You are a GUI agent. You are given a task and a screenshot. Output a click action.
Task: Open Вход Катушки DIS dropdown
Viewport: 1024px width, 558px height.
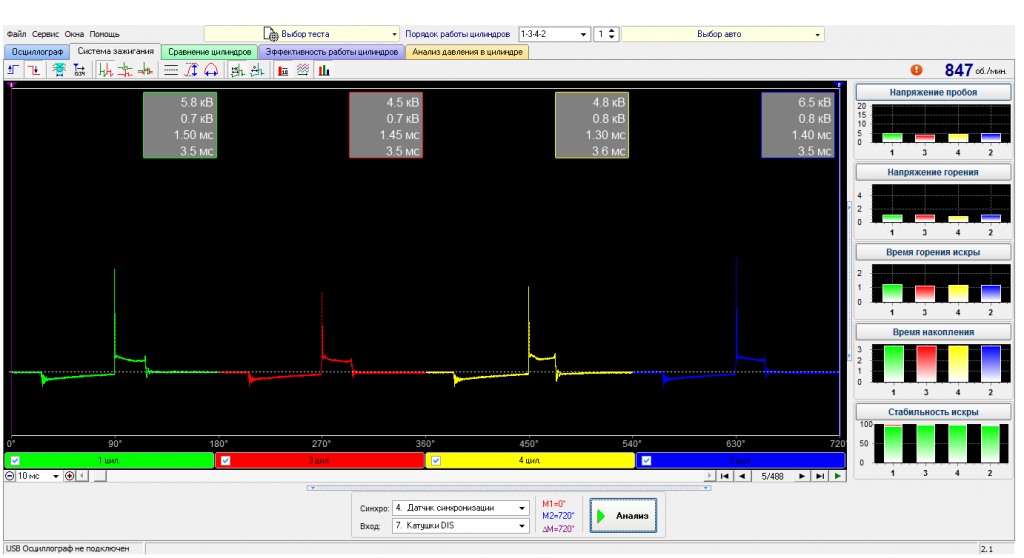tap(460, 525)
